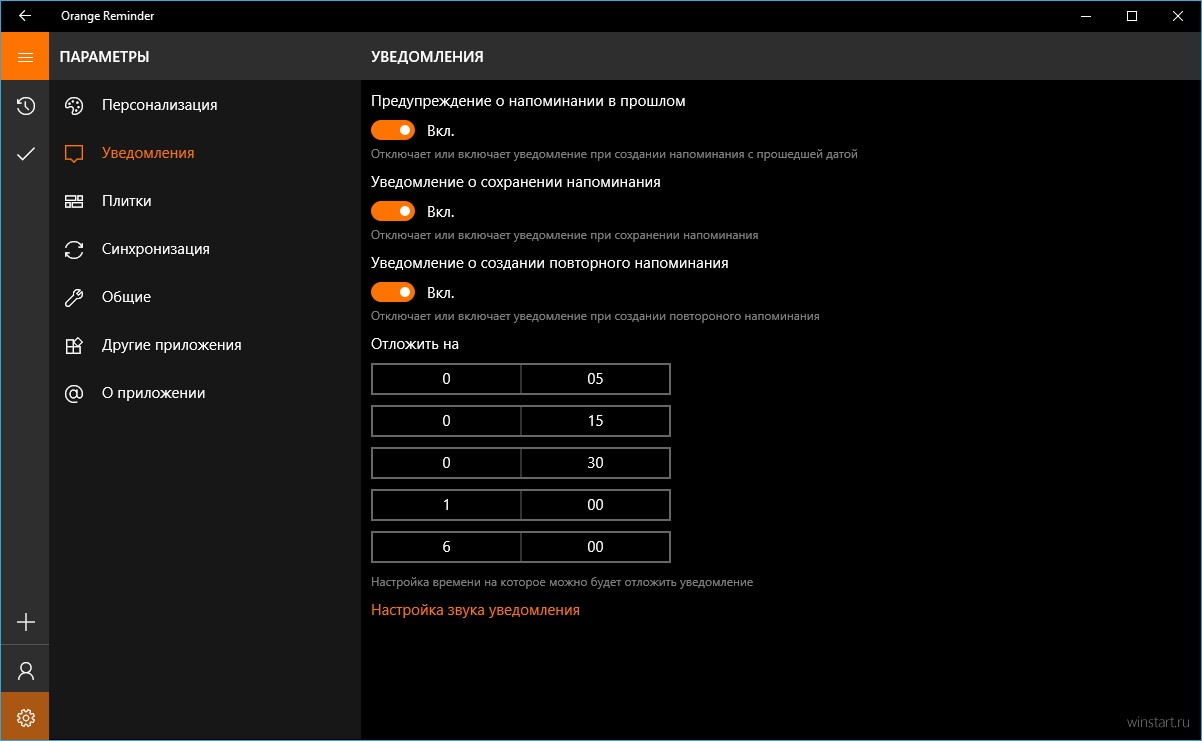Click the sync arrows icon beside Синхронизация
Screen dimensions: 1202x741
point(74,250)
